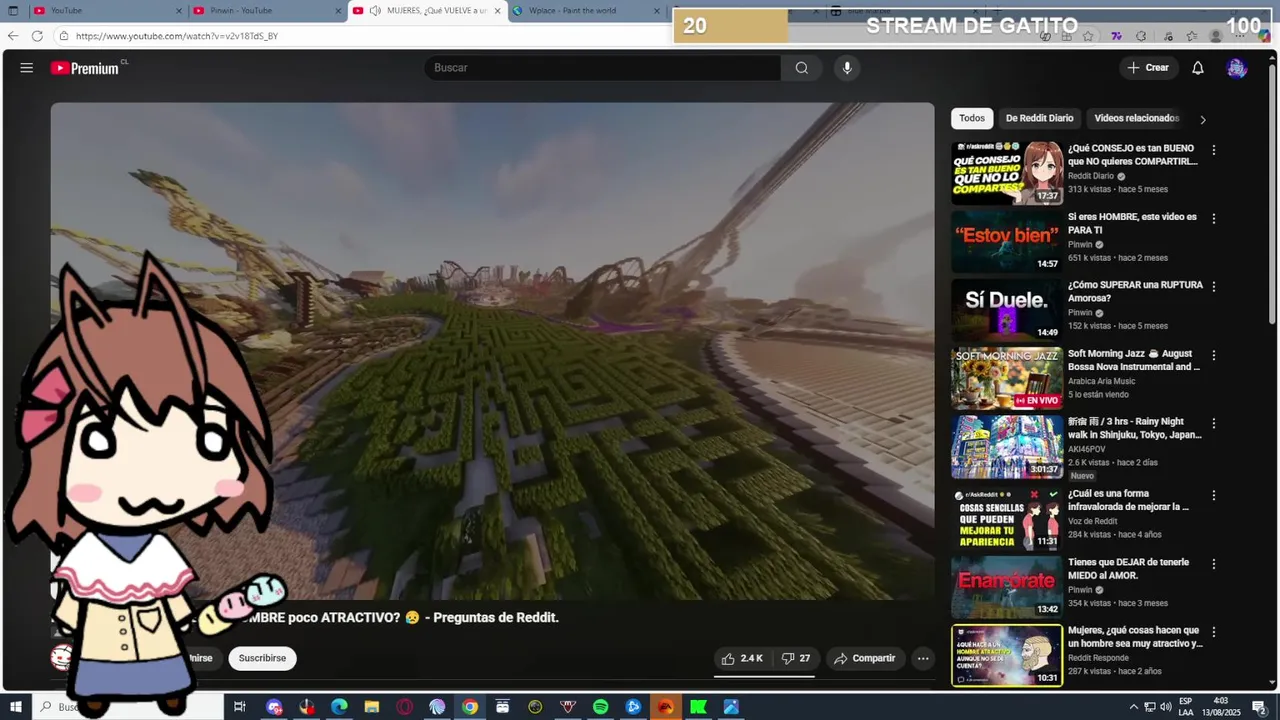This screenshot has width=1280, height=720.
Task: Open Spotify from the taskbar
Action: coord(600,707)
